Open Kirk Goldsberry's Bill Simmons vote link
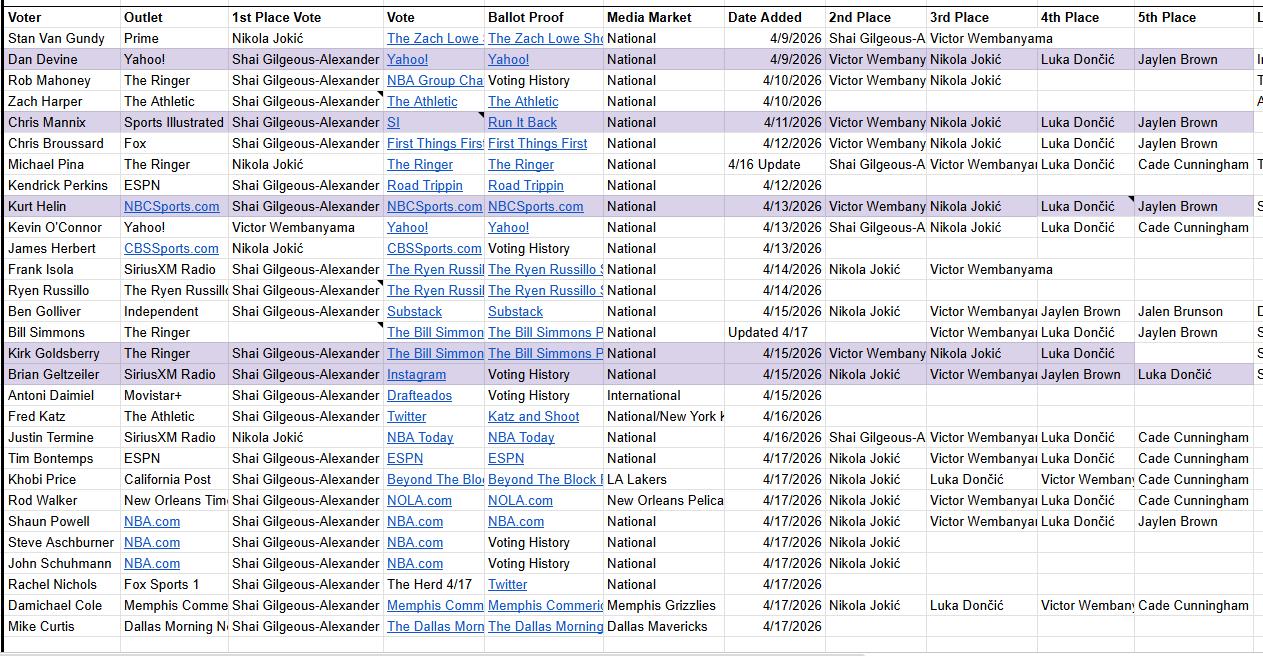 coord(435,354)
